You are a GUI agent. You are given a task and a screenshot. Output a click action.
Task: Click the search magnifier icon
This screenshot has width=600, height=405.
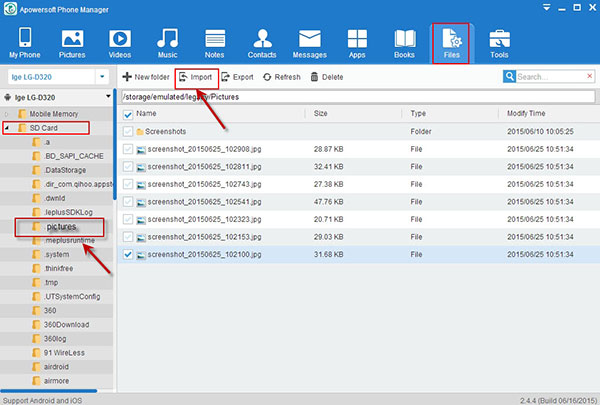(509, 77)
